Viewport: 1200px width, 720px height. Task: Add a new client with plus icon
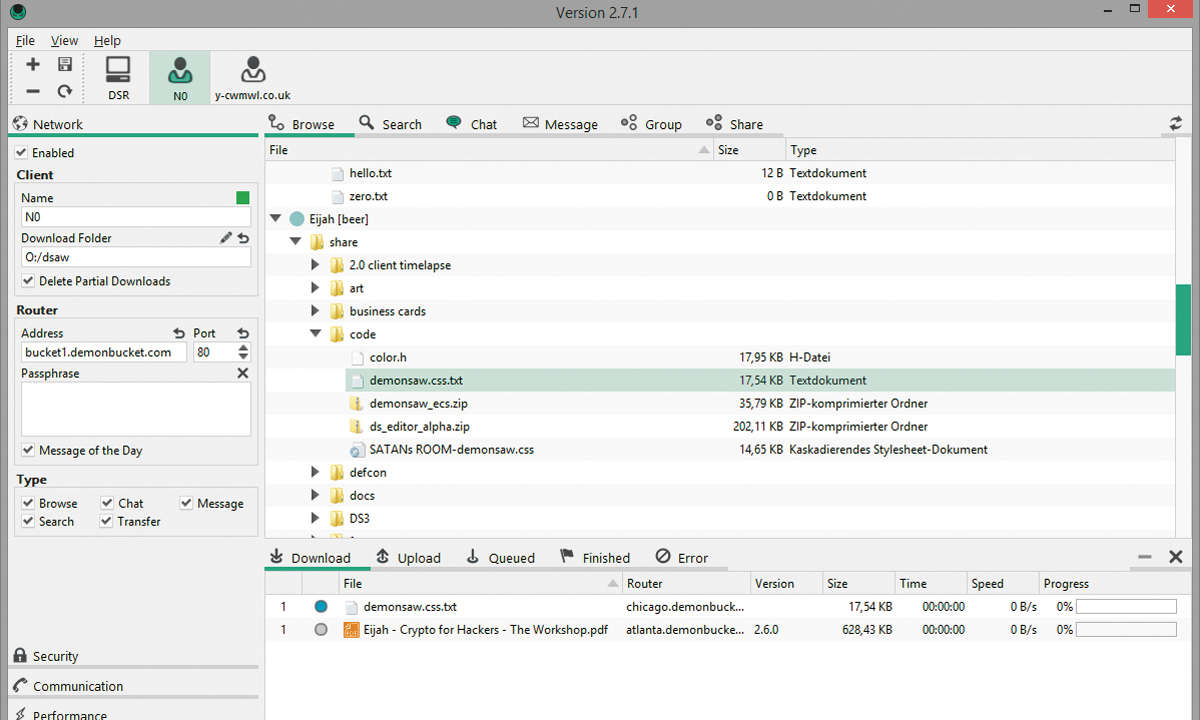tap(33, 65)
